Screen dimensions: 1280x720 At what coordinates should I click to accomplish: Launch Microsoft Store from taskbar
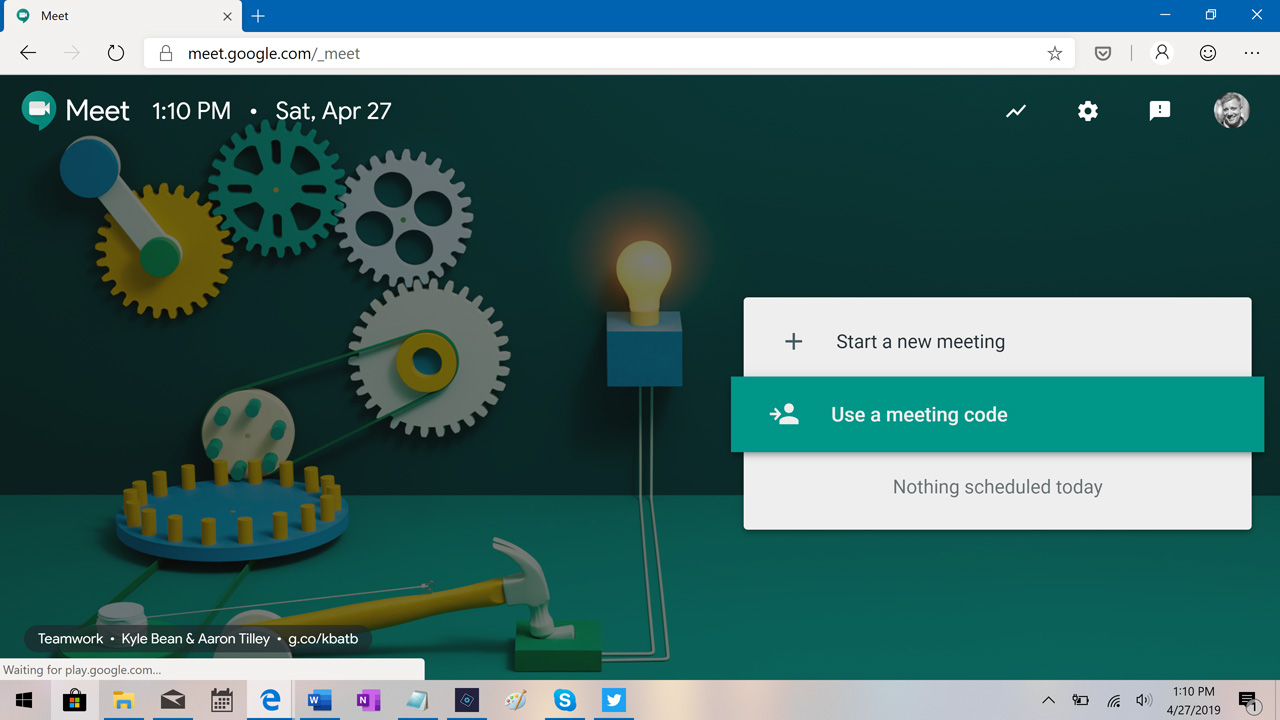[x=74, y=701]
